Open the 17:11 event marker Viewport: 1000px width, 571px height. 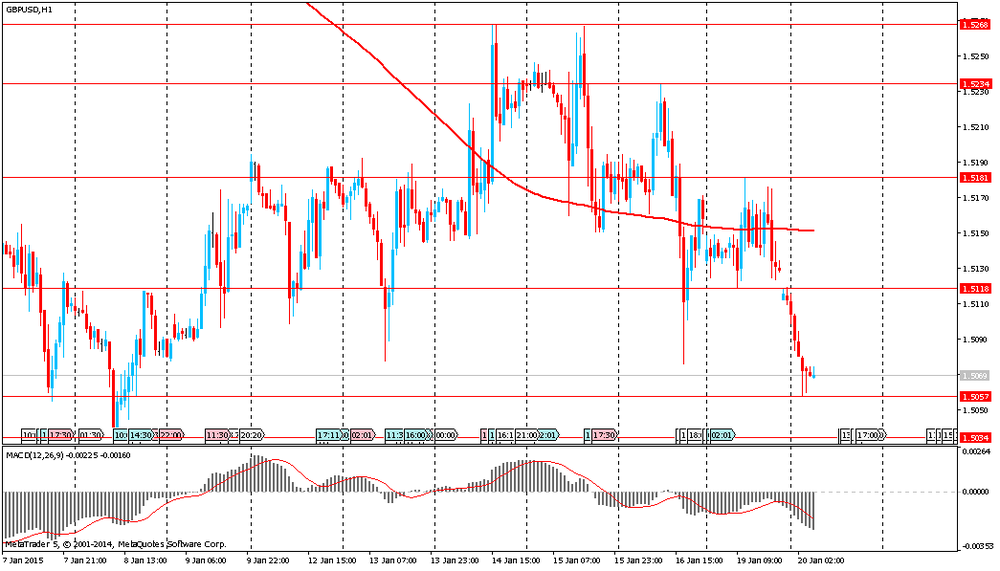pos(330,435)
